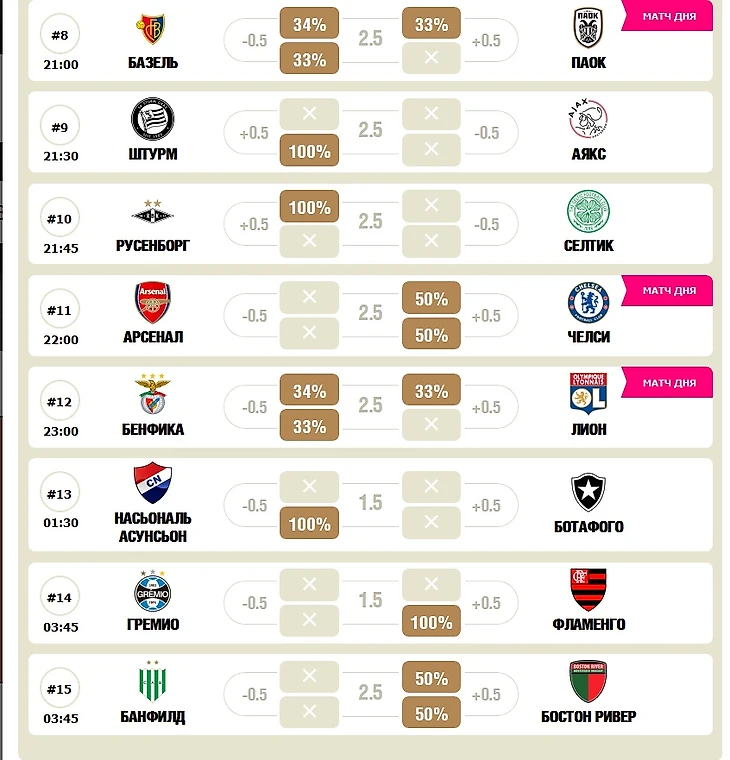Click БОТАФОГО team name
The width and height of the screenshot is (730, 760).
pyautogui.click(x=588, y=526)
